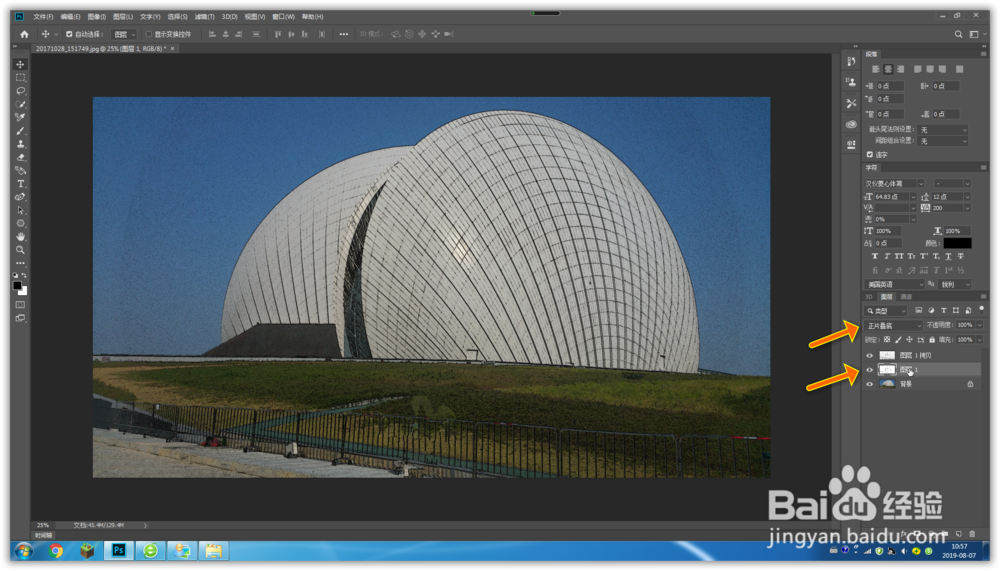Open the leading 12 点 dropdown
Screen dimensions: 1000x571
pyautogui.click(x=967, y=197)
